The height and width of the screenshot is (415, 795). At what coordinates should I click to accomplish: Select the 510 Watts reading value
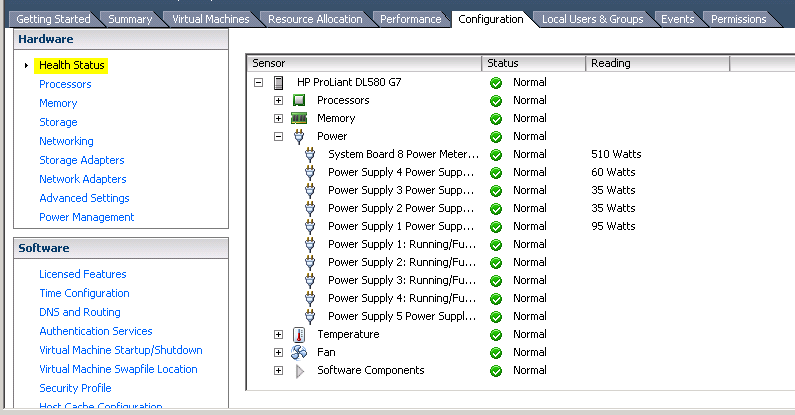pos(616,154)
